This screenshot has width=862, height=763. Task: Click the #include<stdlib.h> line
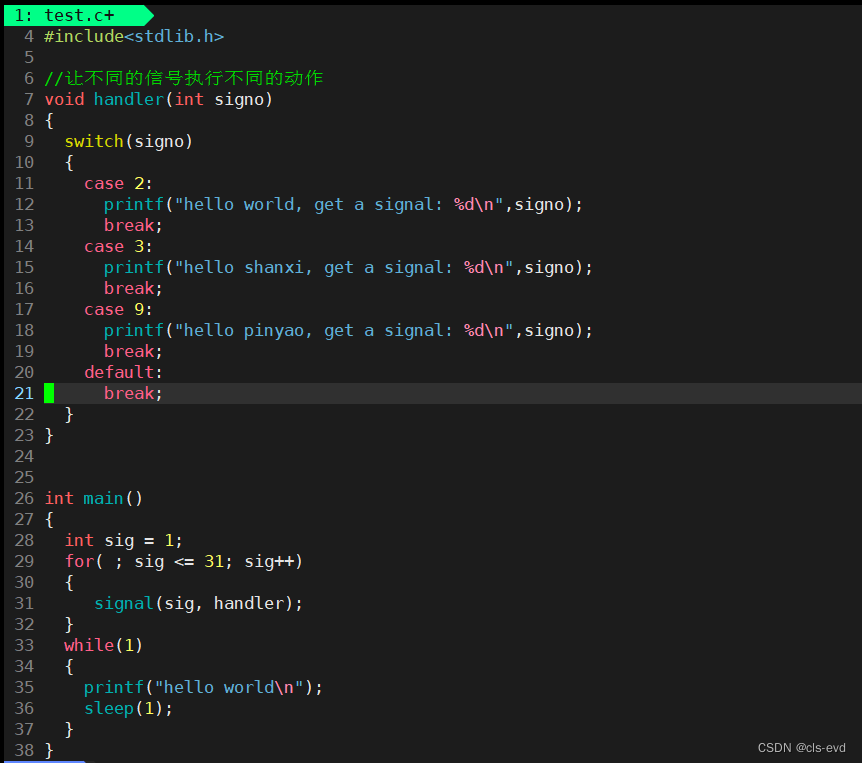(x=134, y=37)
